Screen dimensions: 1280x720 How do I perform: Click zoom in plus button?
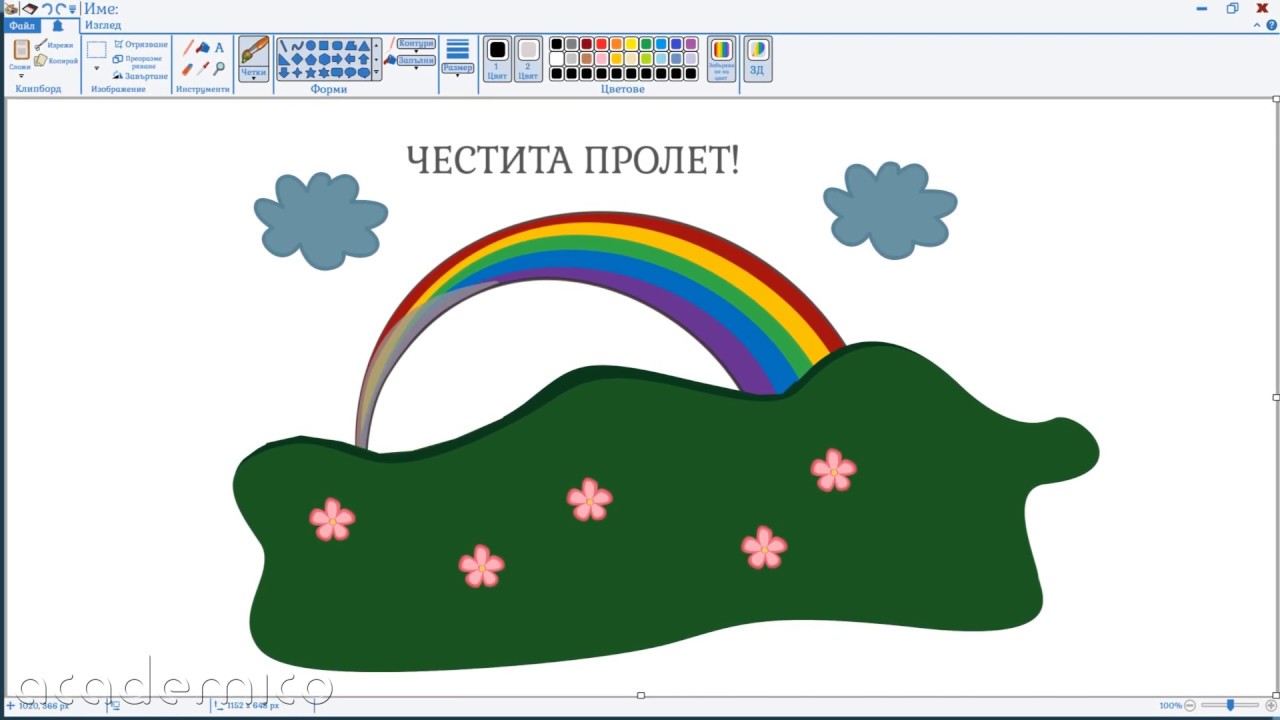point(1271,705)
